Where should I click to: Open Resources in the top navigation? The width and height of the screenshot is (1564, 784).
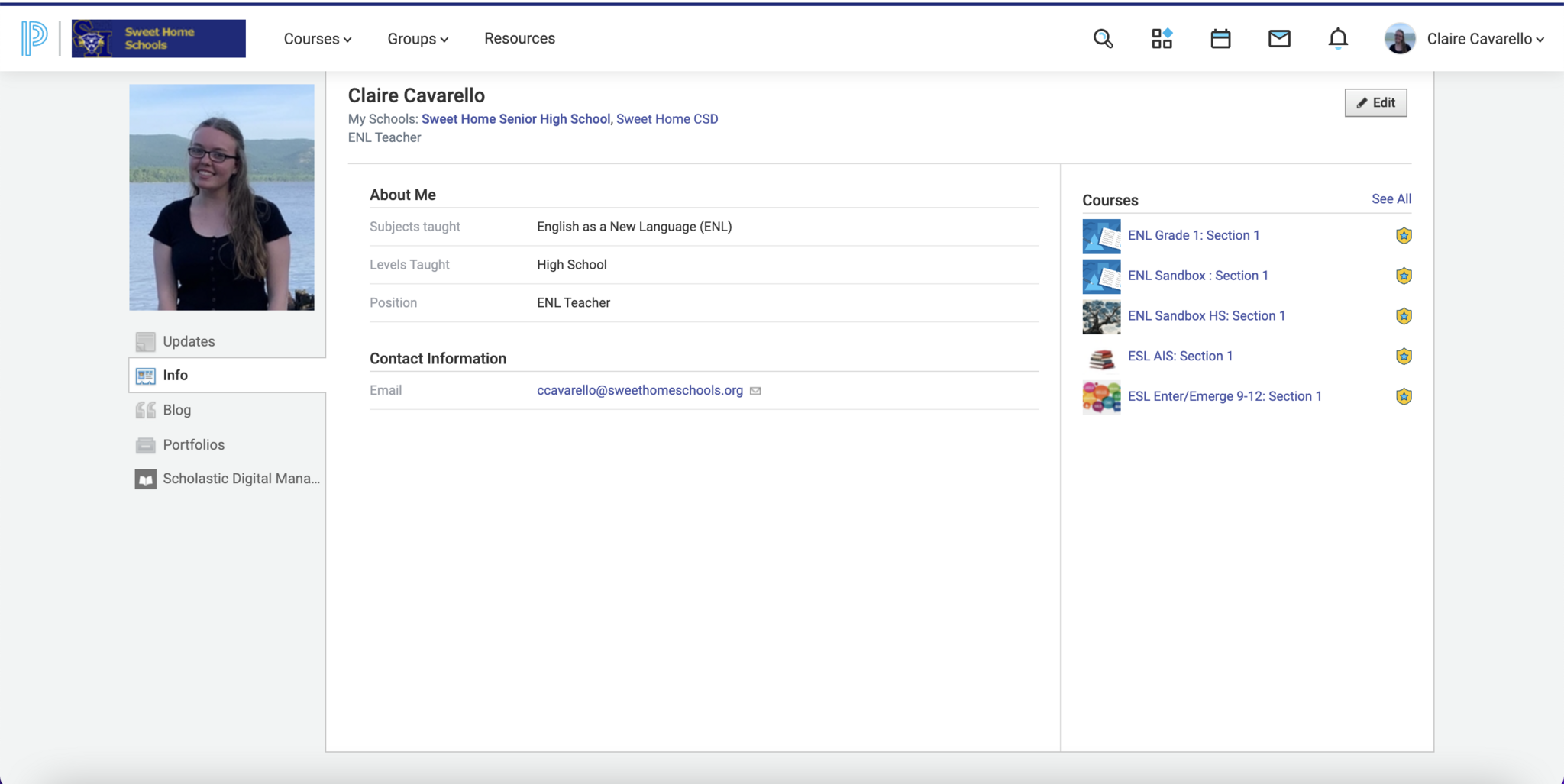click(519, 38)
